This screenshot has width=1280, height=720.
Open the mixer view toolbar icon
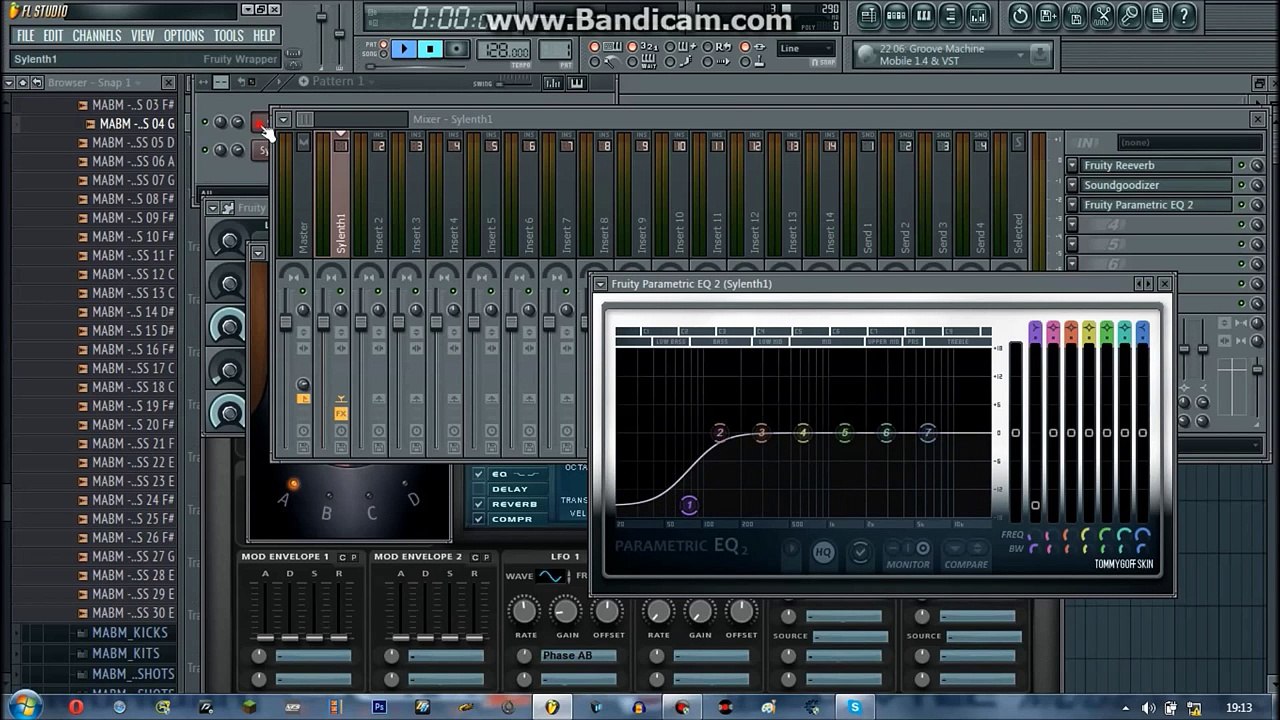(x=978, y=15)
